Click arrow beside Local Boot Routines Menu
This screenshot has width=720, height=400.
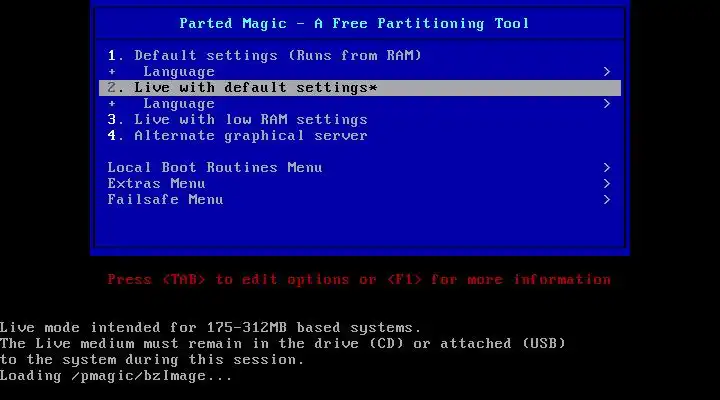(x=607, y=168)
